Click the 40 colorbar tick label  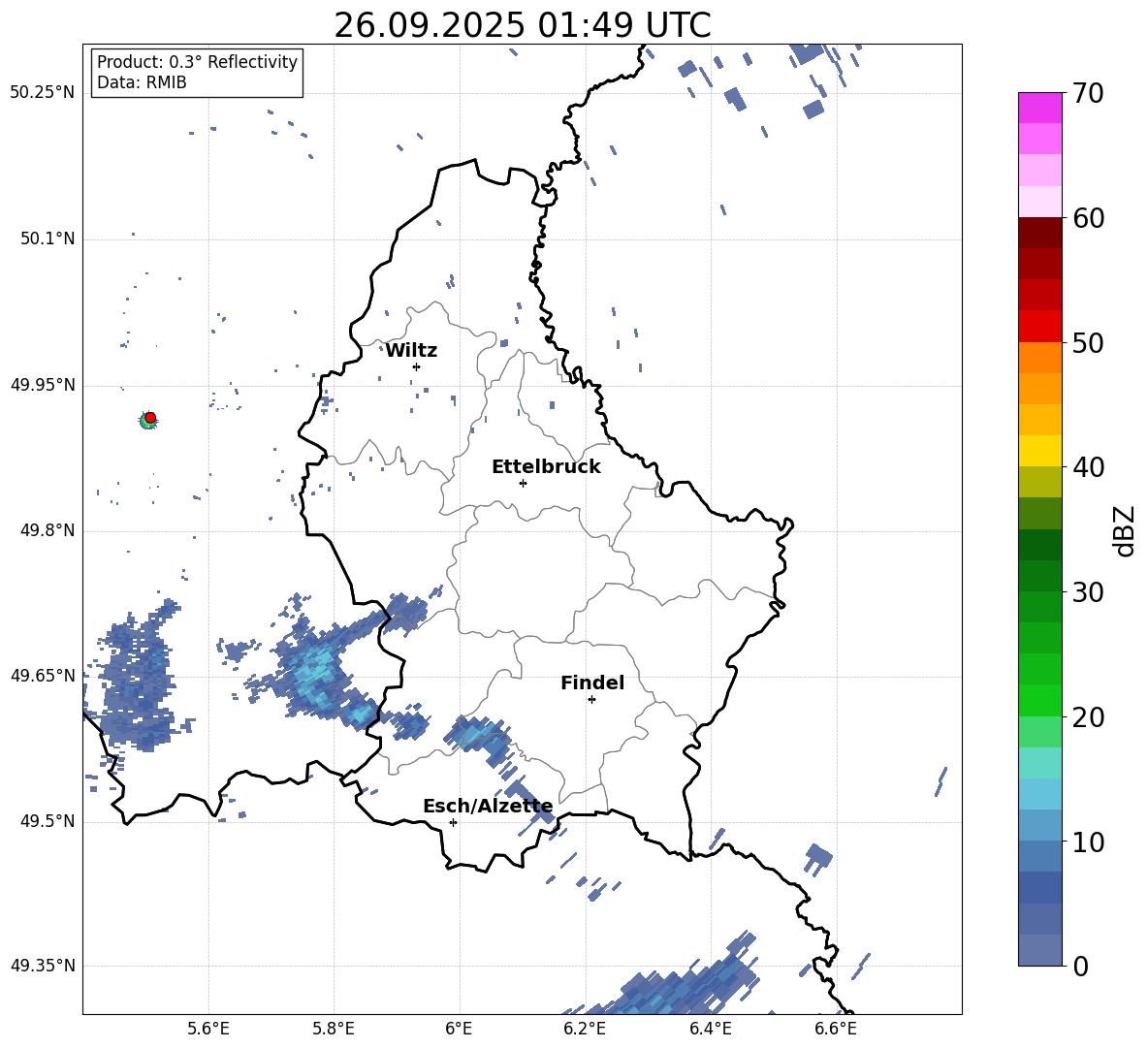click(1088, 467)
